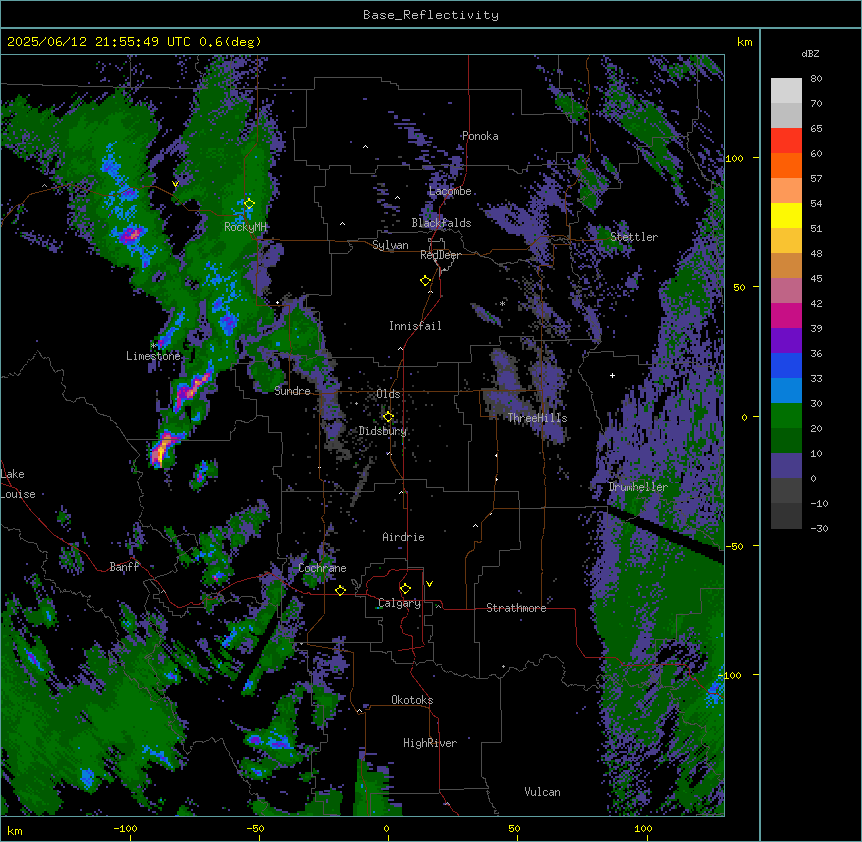Click the Cochrane city label
This screenshot has height=842, width=862.
(x=322, y=568)
